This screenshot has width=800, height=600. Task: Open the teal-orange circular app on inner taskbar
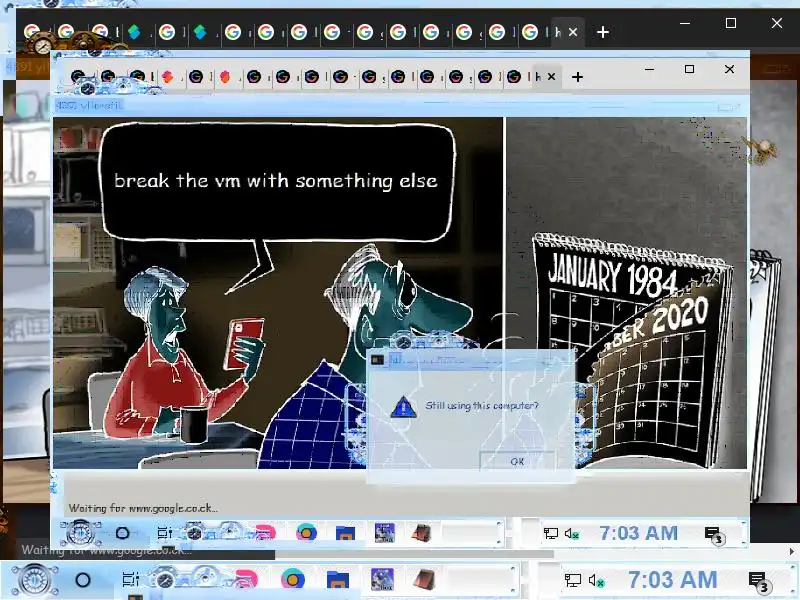coord(306,533)
